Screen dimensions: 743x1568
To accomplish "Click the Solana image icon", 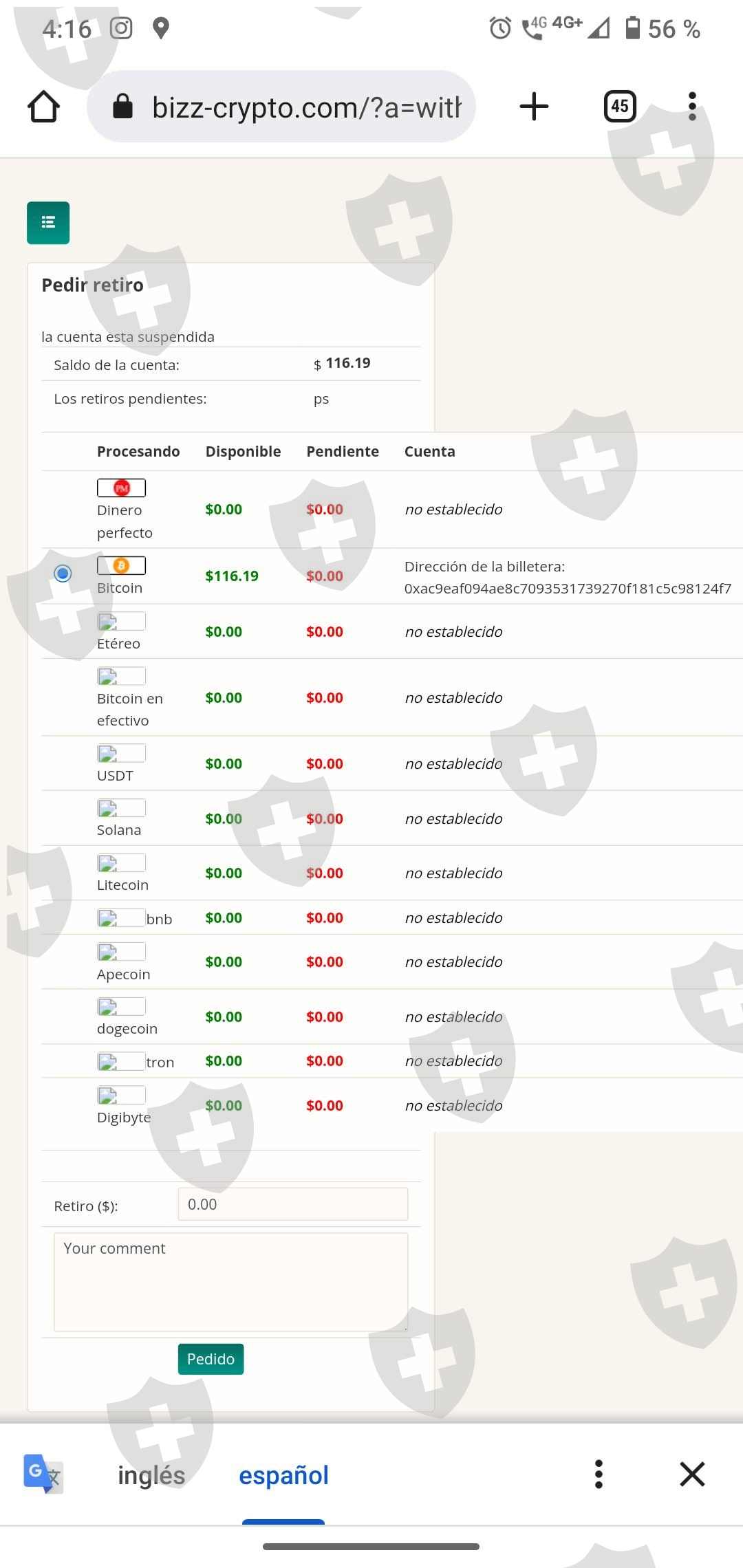I will tap(121, 808).
